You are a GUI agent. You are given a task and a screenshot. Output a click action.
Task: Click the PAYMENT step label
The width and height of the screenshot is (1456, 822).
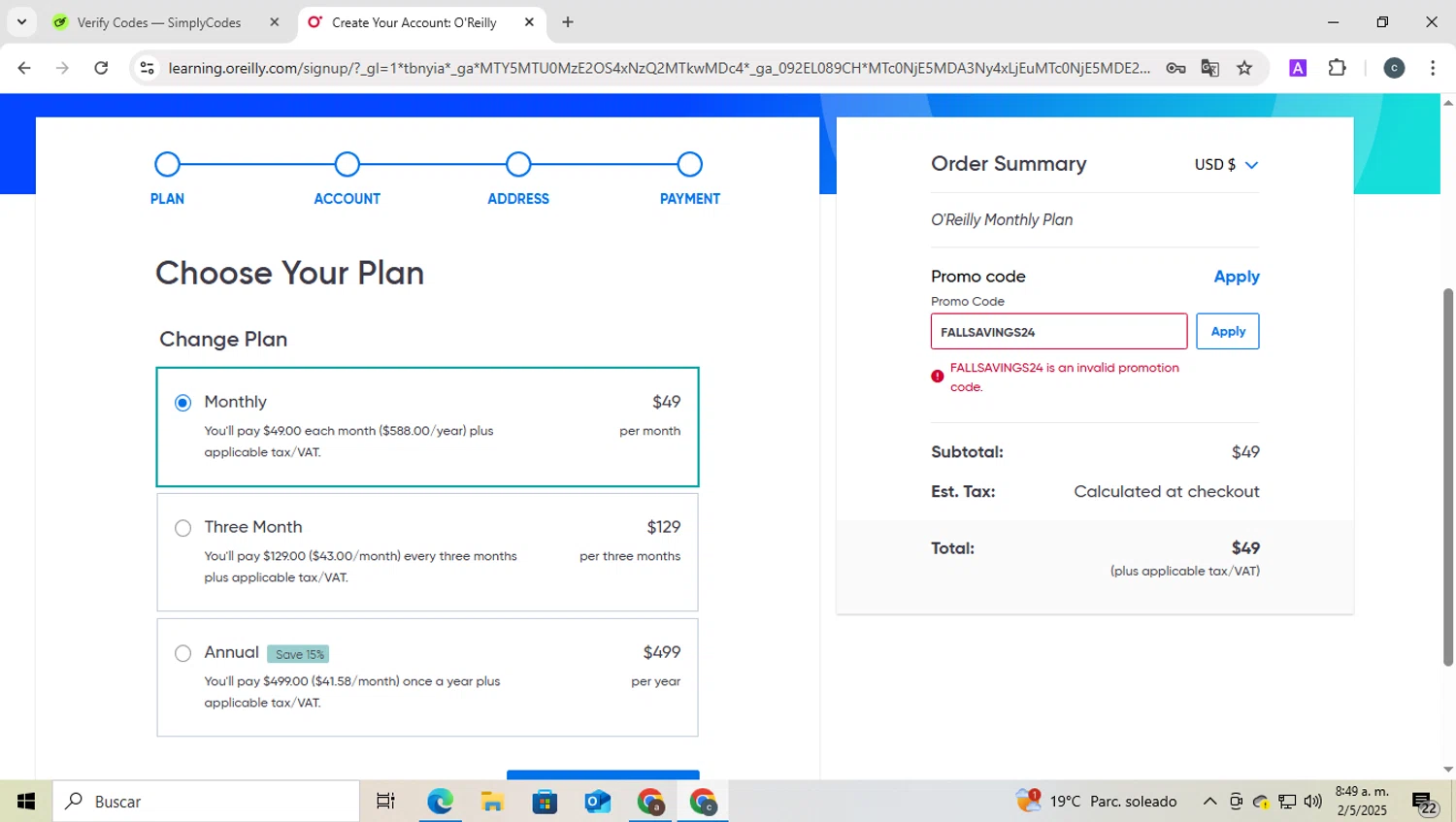[x=690, y=199]
